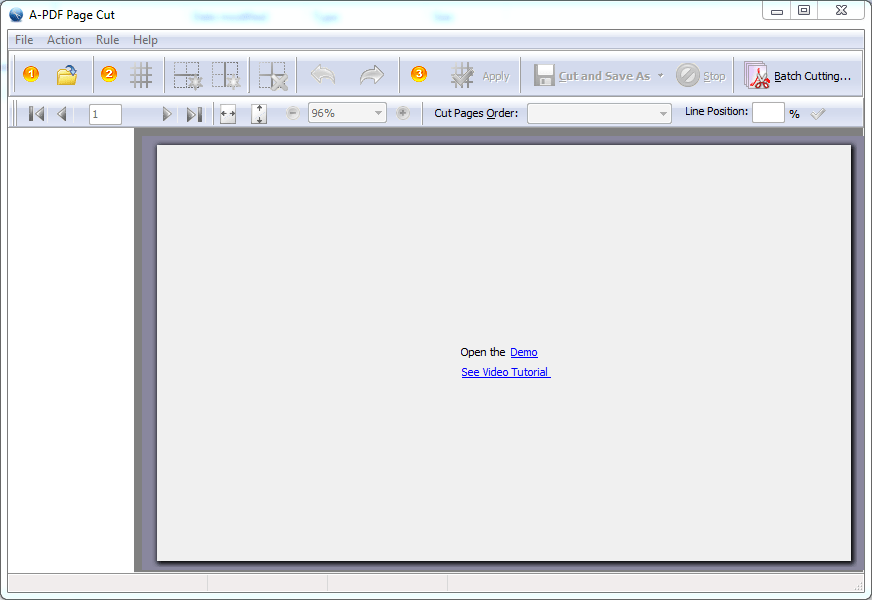Open the Help menu
The image size is (872, 600).
tap(145, 40)
